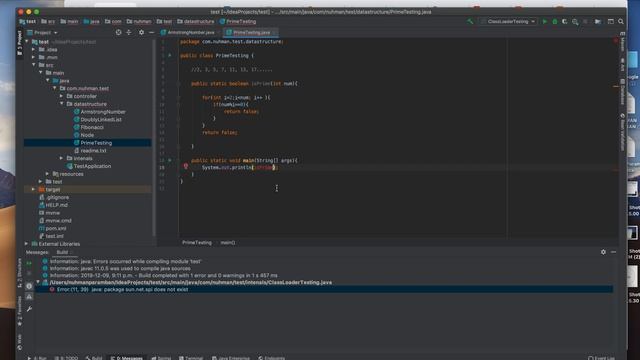Expand the target folder node

click(34, 189)
